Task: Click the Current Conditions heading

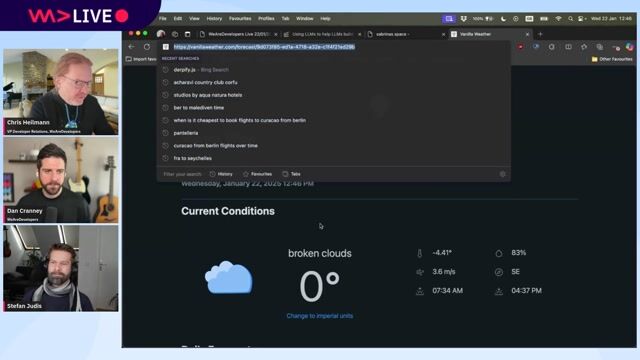Action: (228, 211)
